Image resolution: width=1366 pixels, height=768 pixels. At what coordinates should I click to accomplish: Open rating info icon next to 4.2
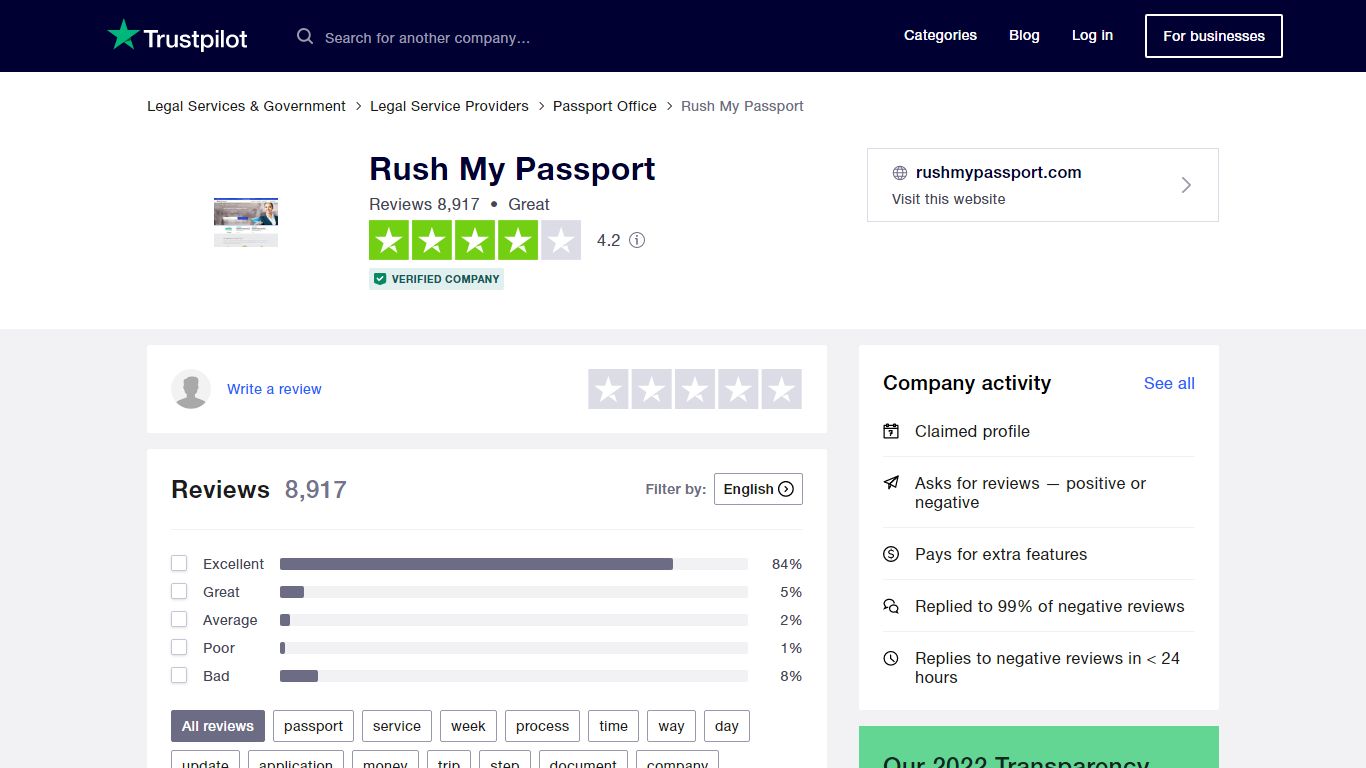pos(637,240)
